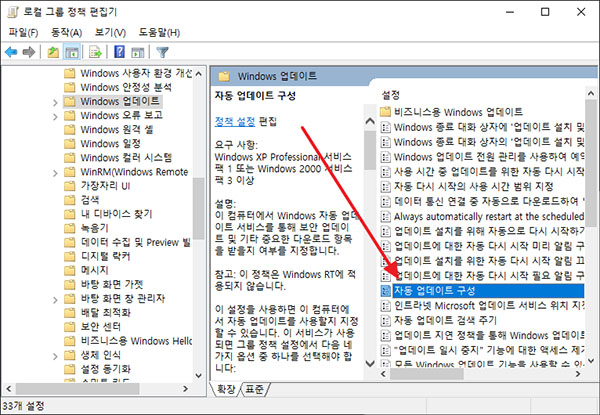Toggle the Show/Hide action pane icon
Image resolution: width=600 pixels, height=415 pixels.
[x=137, y=52]
